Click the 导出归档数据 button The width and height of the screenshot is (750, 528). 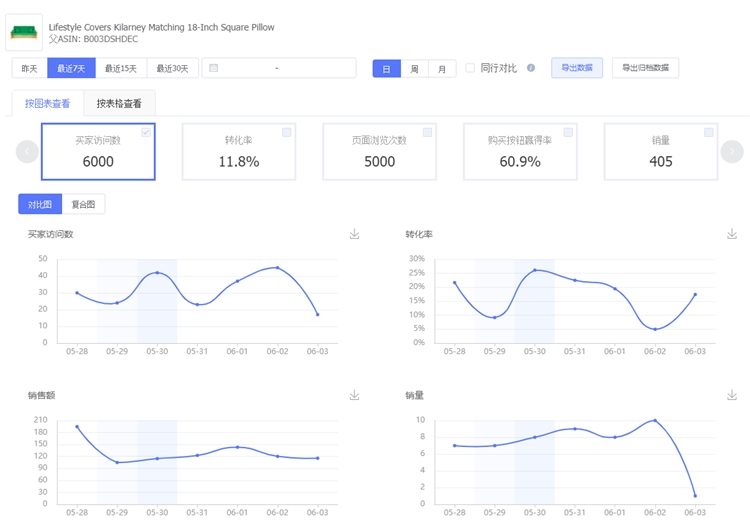point(645,68)
